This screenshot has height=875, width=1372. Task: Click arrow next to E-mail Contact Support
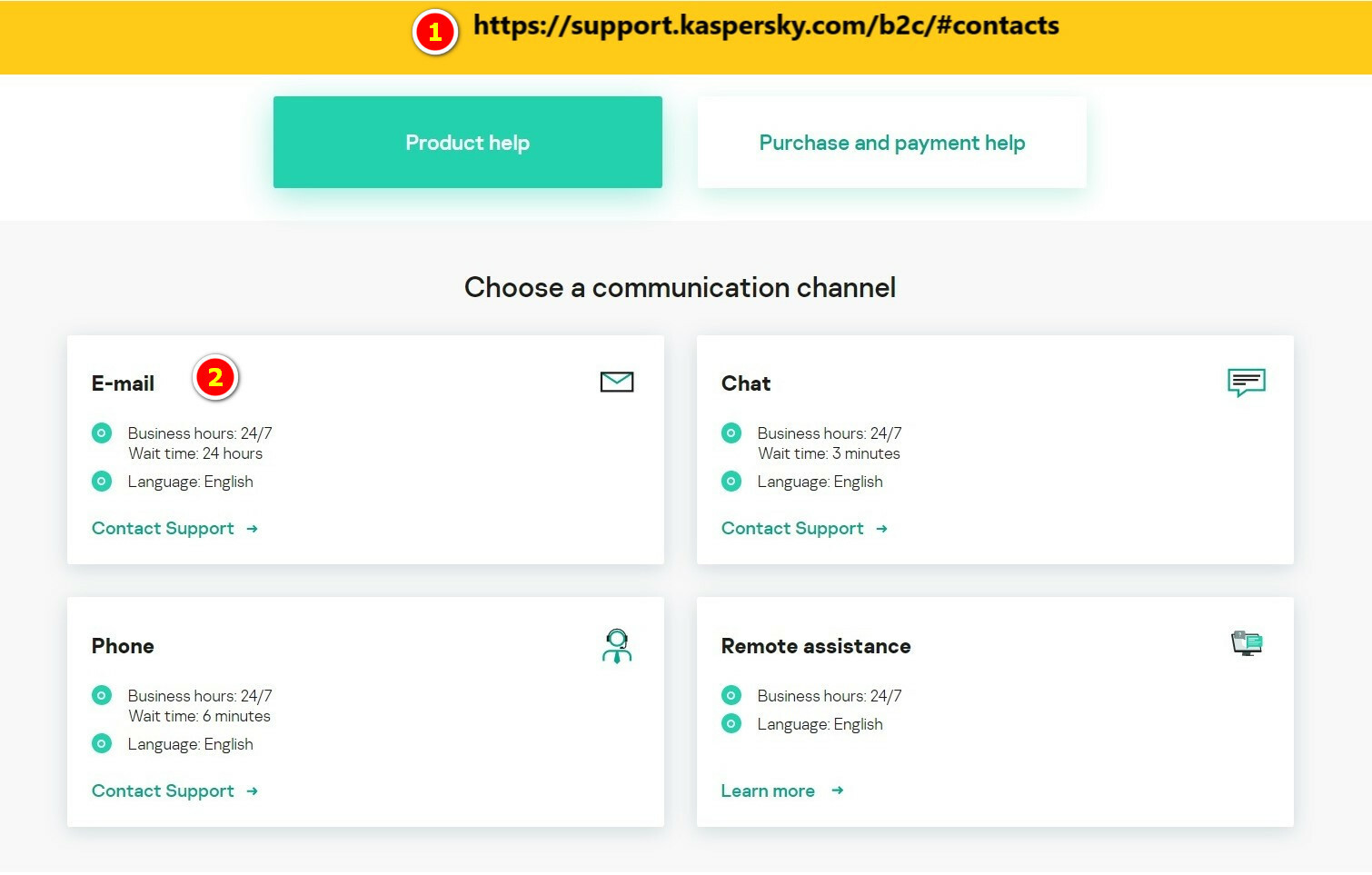point(253,529)
